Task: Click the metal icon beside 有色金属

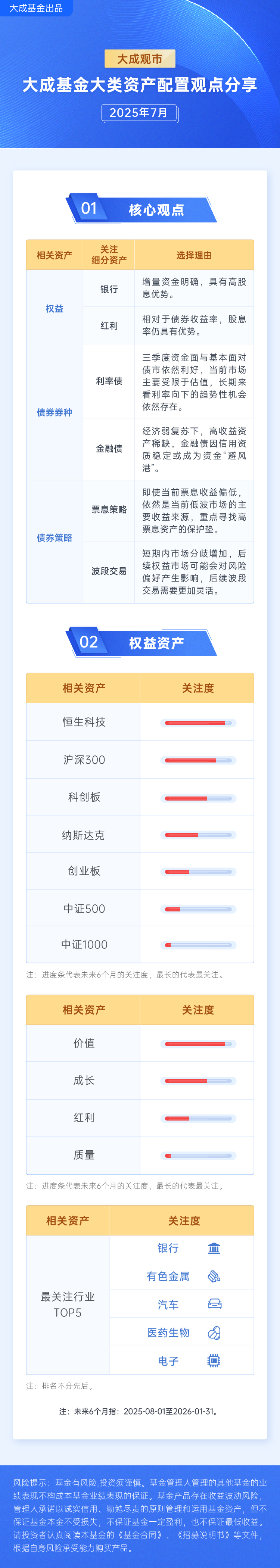Action: pyautogui.click(x=214, y=1276)
